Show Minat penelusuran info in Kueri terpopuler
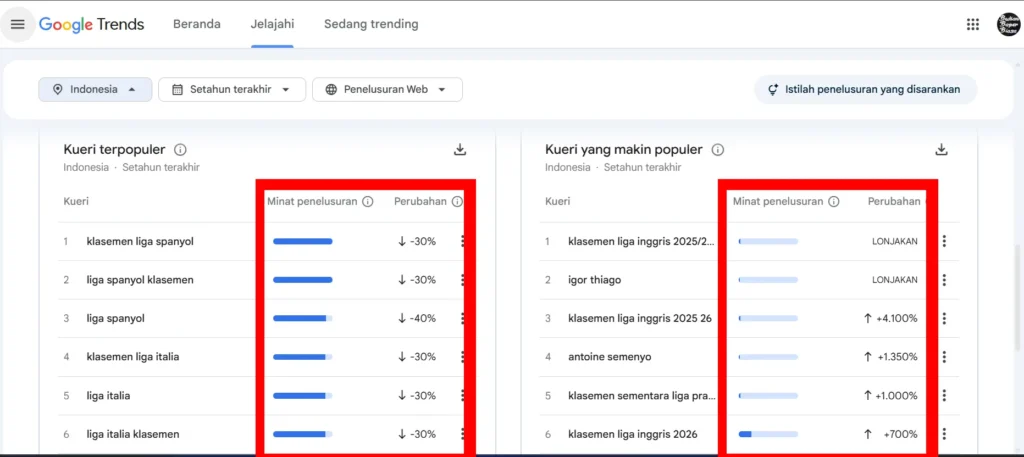 pos(368,202)
